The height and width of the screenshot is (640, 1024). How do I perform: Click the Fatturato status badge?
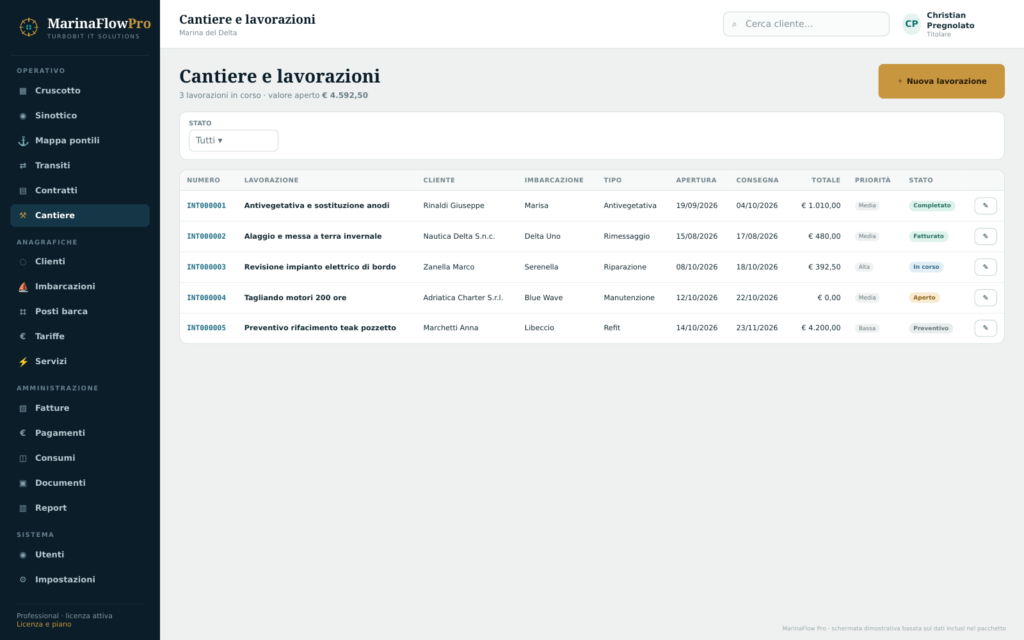pos(929,236)
